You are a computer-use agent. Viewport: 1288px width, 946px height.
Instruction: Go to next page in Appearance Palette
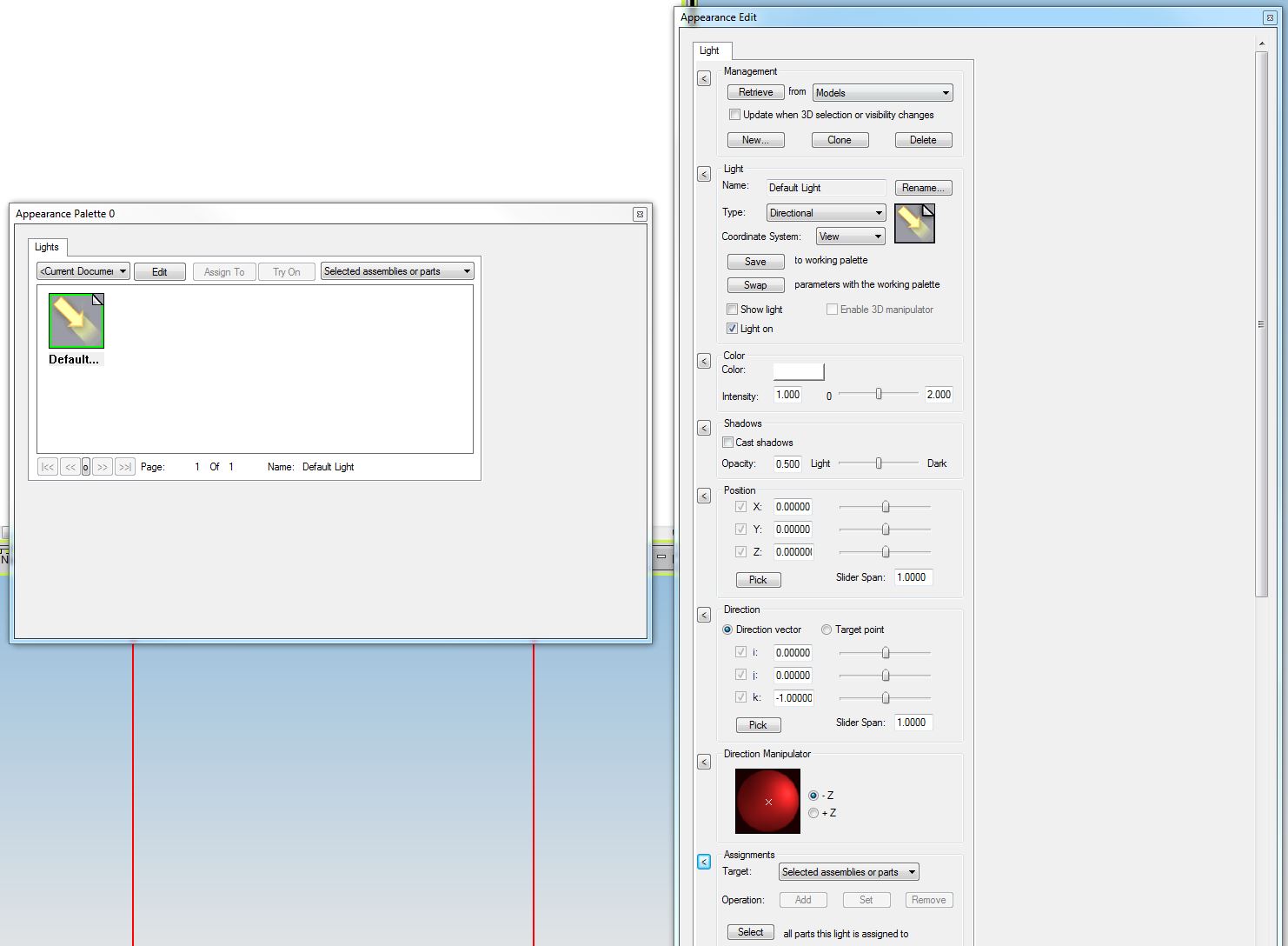103,467
